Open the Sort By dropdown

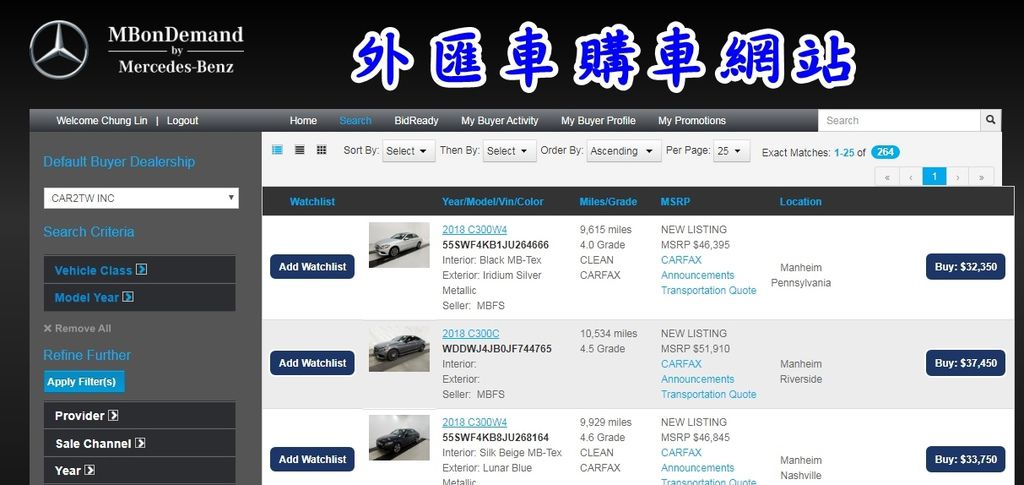point(408,151)
